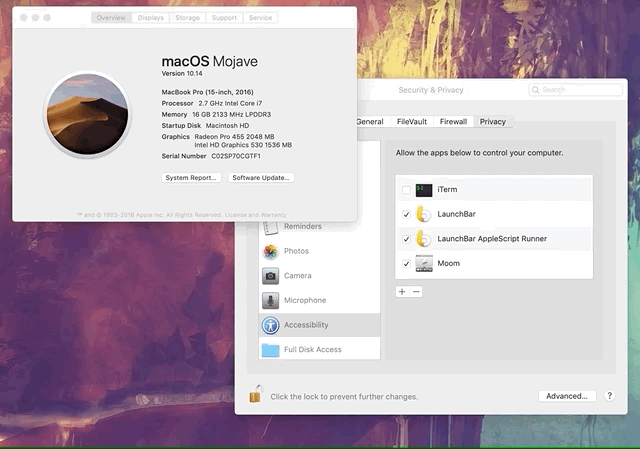Open System Report
The width and height of the screenshot is (640, 449).
click(x=191, y=178)
